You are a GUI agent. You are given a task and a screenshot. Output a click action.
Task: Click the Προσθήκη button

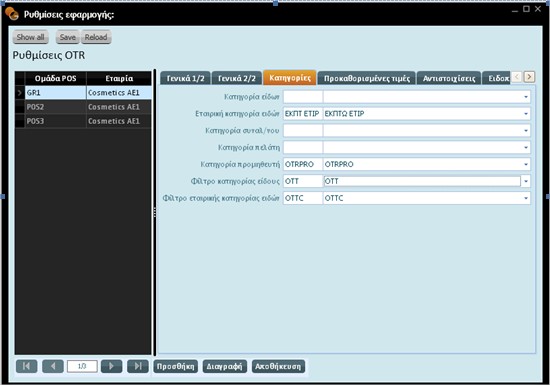pyautogui.click(x=175, y=366)
